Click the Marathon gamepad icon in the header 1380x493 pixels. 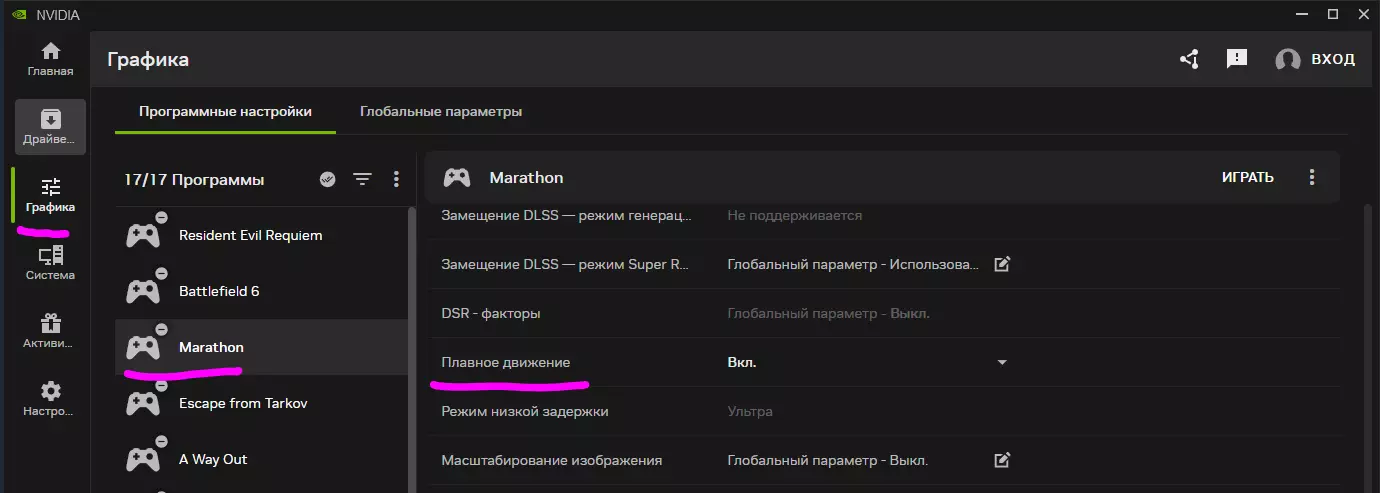tap(457, 177)
